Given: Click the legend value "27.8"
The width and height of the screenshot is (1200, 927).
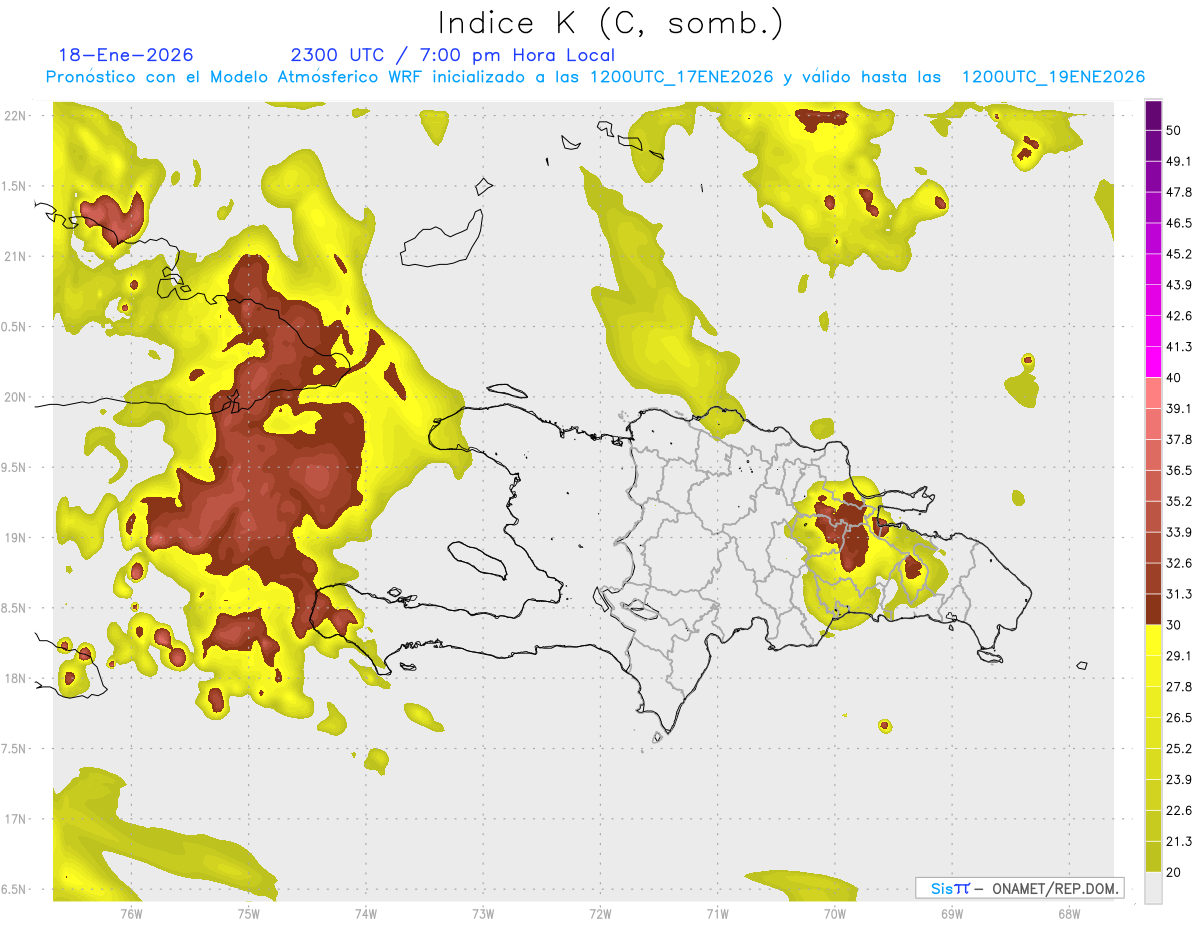Looking at the screenshot, I should 1179,688.
